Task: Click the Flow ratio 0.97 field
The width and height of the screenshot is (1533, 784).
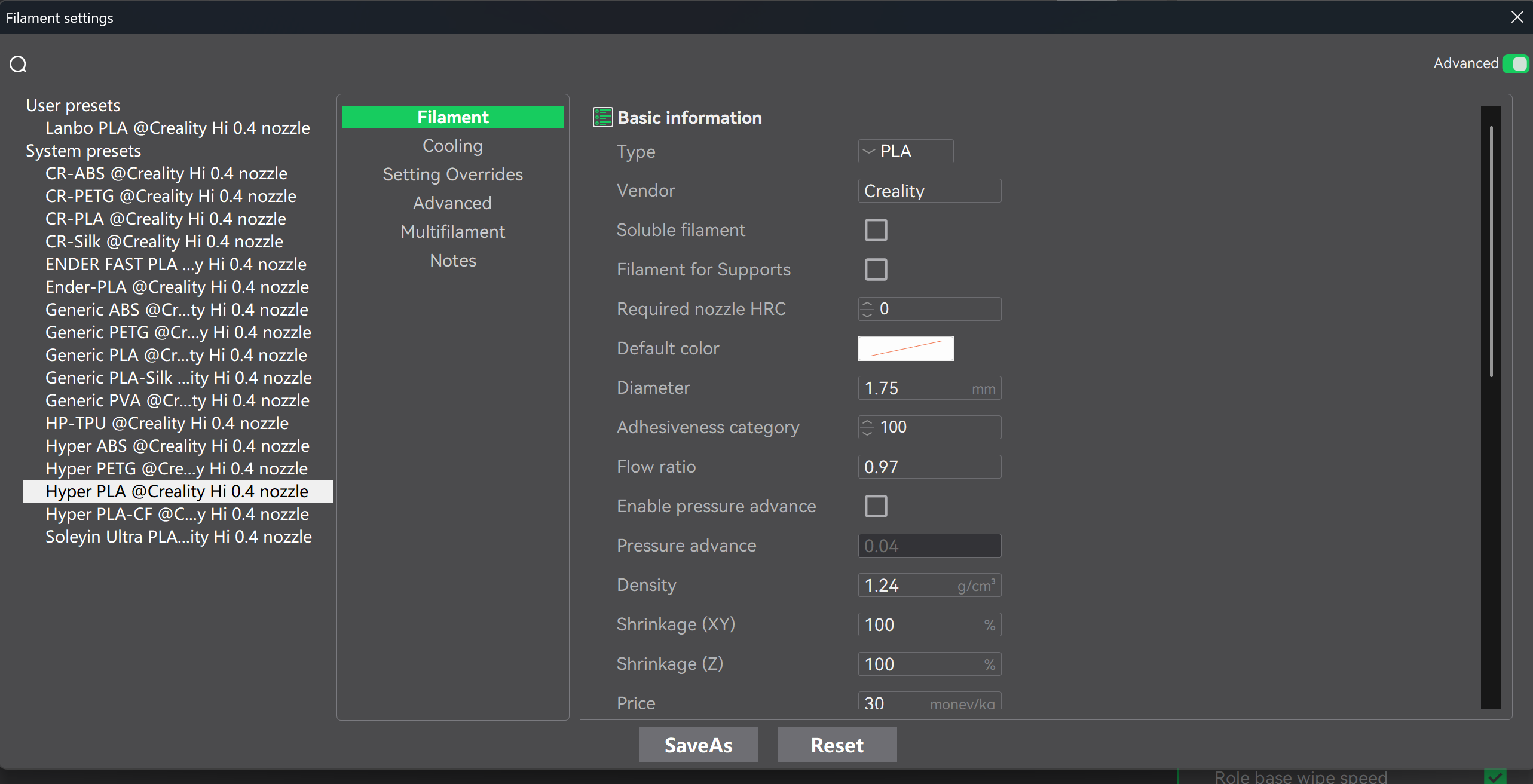Action: [x=929, y=467]
